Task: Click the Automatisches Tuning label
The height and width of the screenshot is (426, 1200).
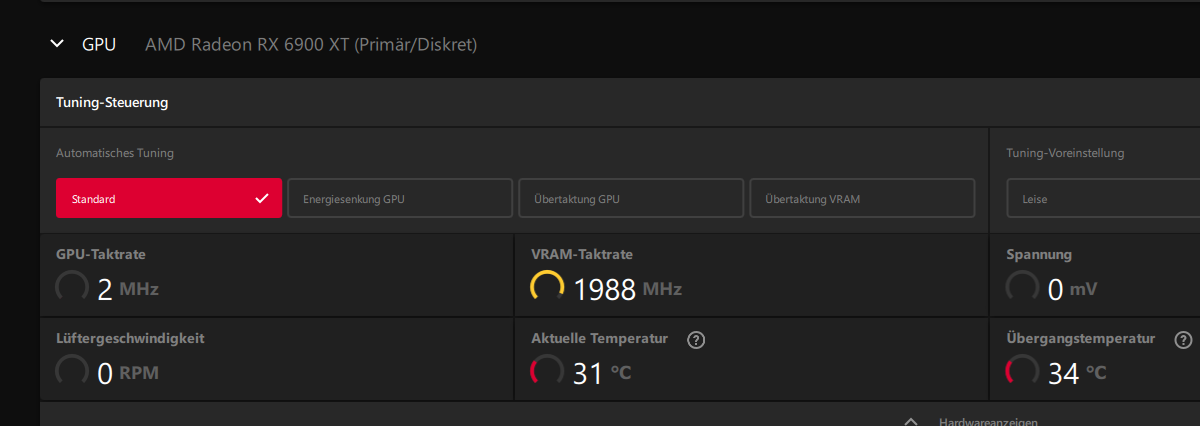Action: pyautogui.click(x=115, y=153)
